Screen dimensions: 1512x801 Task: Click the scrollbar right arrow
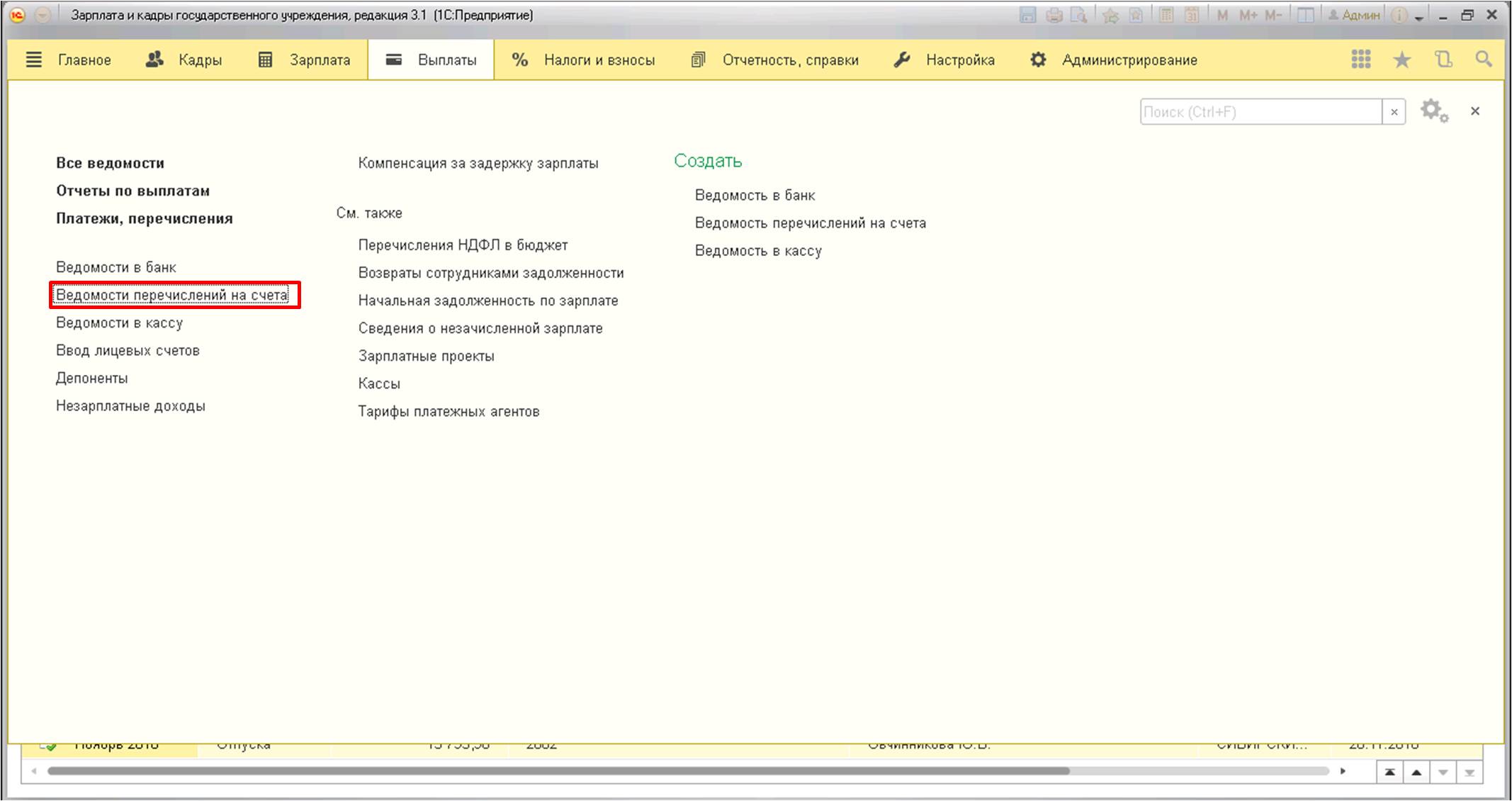click(1342, 771)
